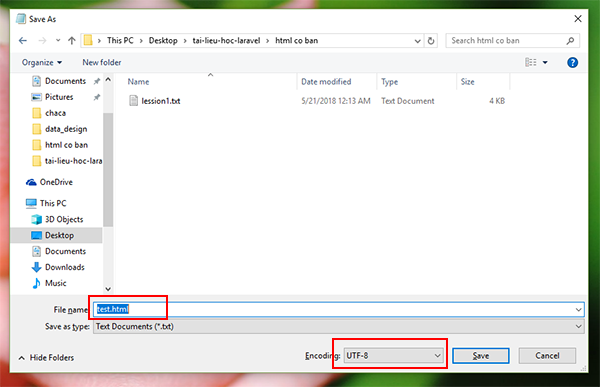
Task: Go back using the back arrow
Action: [23, 41]
